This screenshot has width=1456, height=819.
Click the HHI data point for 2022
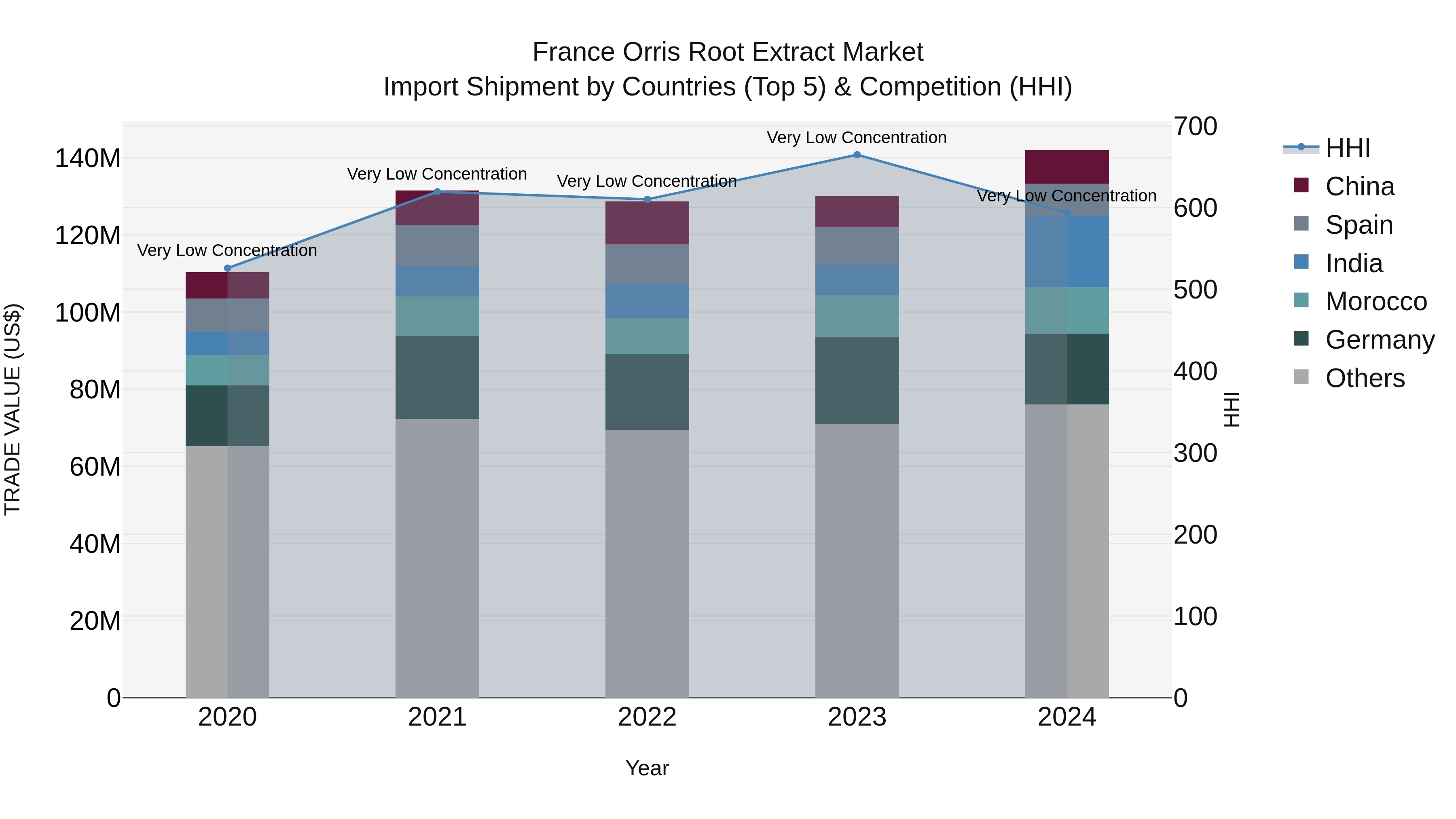(648, 199)
